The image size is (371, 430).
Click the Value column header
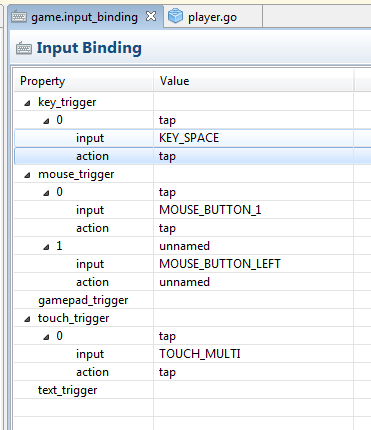click(x=253, y=81)
